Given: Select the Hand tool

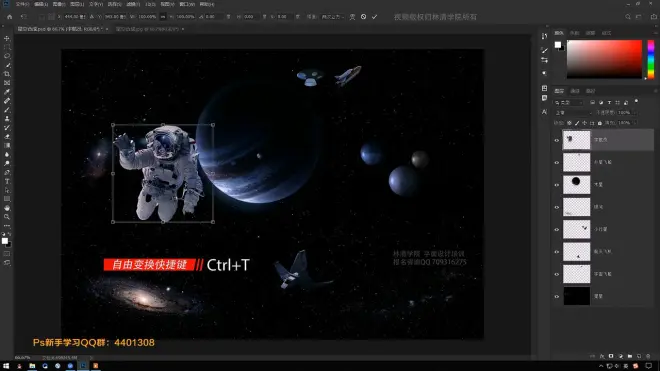Looking at the screenshot, I should pyautogui.click(x=7, y=208).
